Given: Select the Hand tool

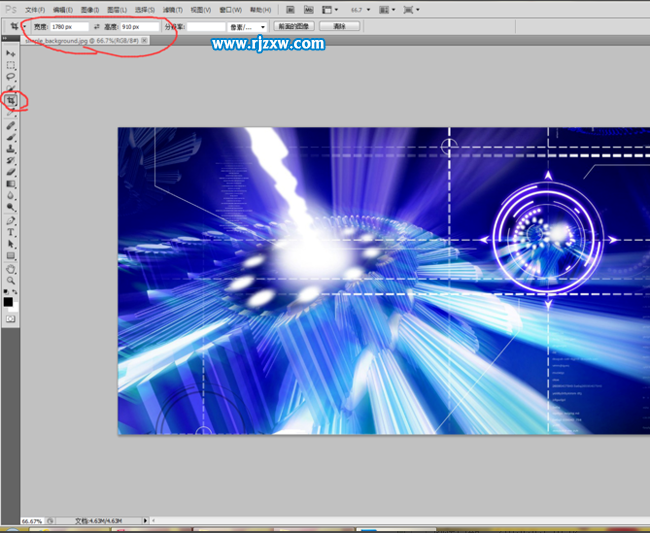Looking at the screenshot, I should click(11, 269).
